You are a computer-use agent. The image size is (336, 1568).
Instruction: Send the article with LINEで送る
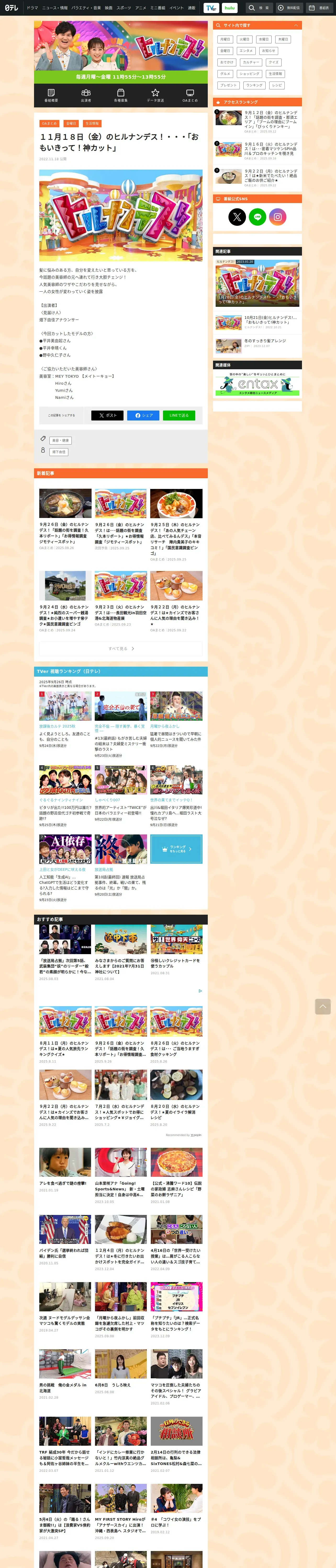tap(179, 415)
